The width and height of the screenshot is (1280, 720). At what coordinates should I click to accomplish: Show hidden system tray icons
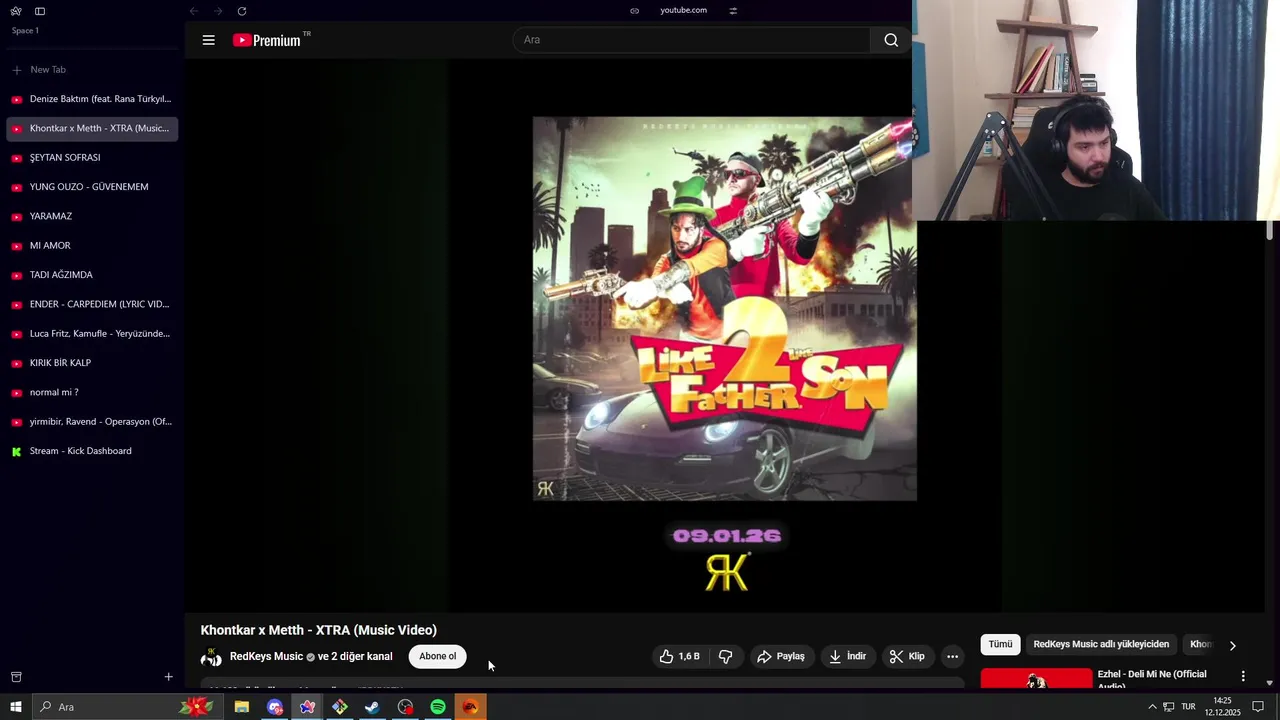coord(1152,707)
